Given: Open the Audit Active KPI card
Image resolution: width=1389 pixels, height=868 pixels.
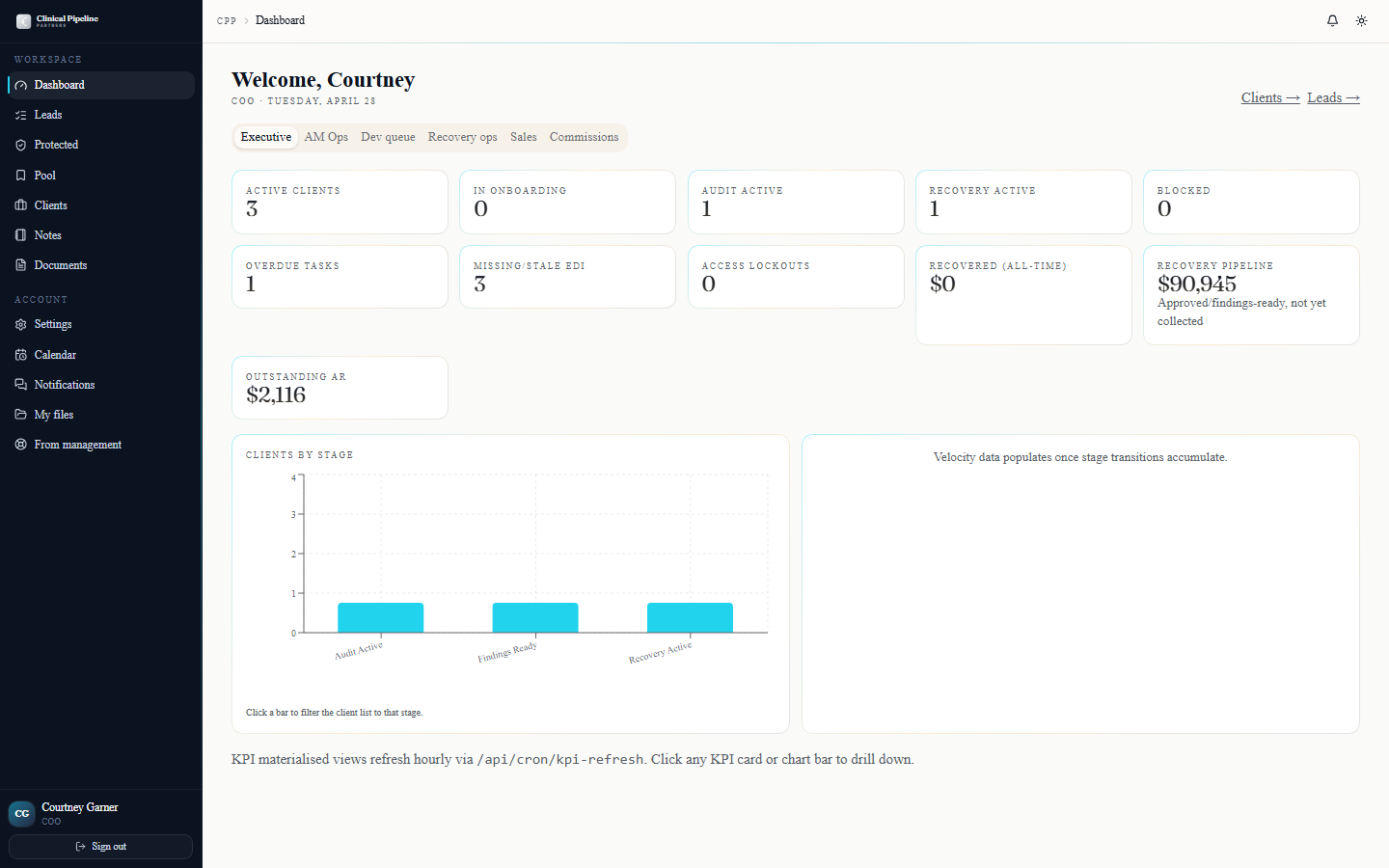Looking at the screenshot, I should tap(796, 203).
